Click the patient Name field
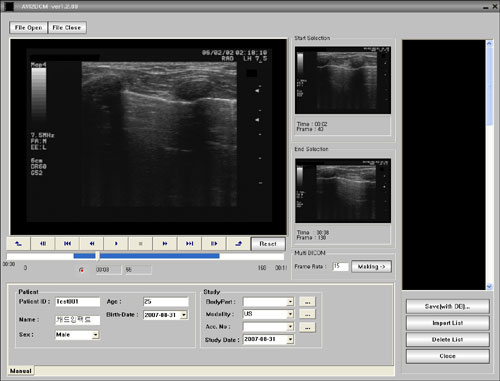 [77, 320]
